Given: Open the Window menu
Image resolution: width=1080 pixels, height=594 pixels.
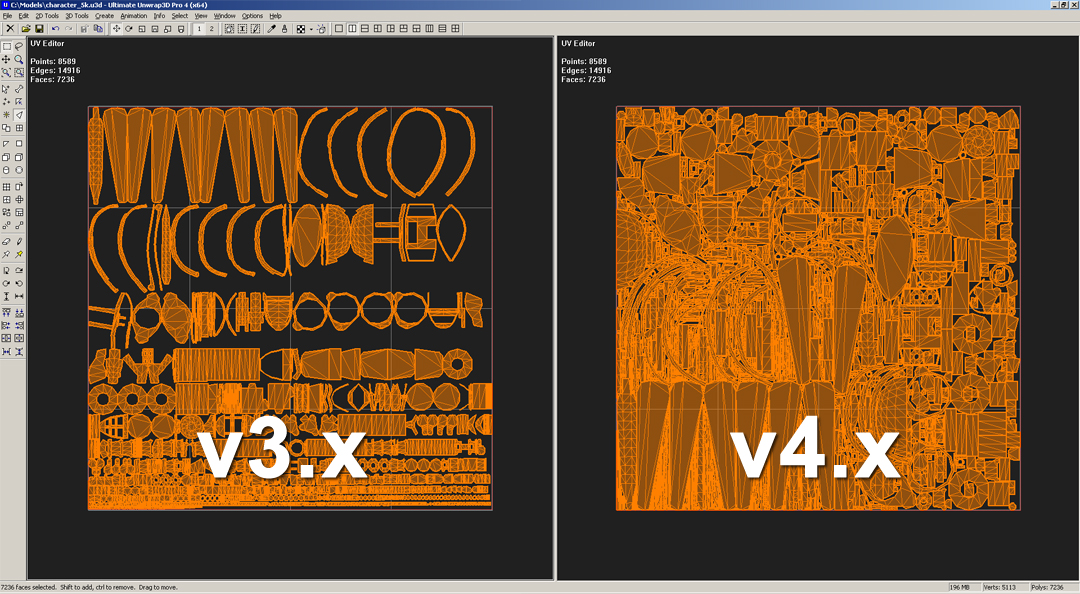Looking at the screenshot, I should coord(225,16).
